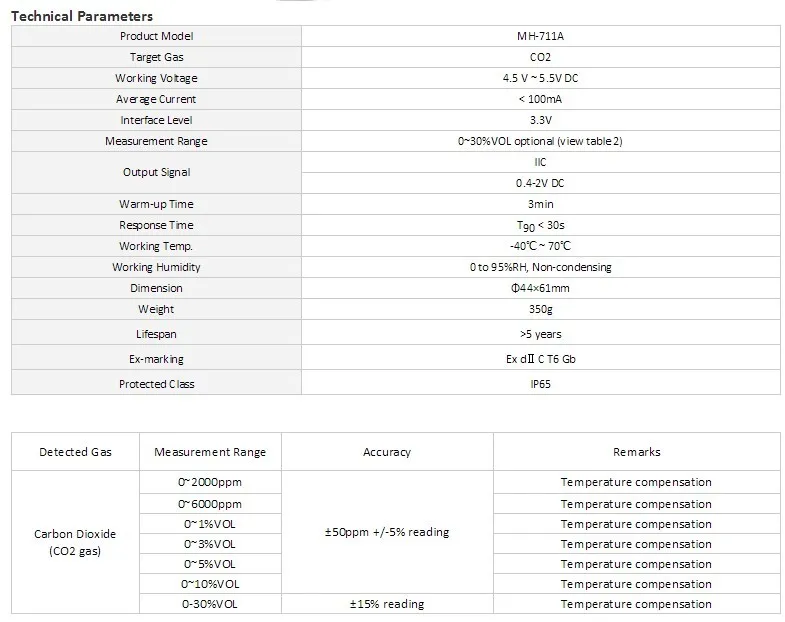Select the Target Gas label cell
Screen dimensions: 785x622
pyautogui.click(x=156, y=57)
